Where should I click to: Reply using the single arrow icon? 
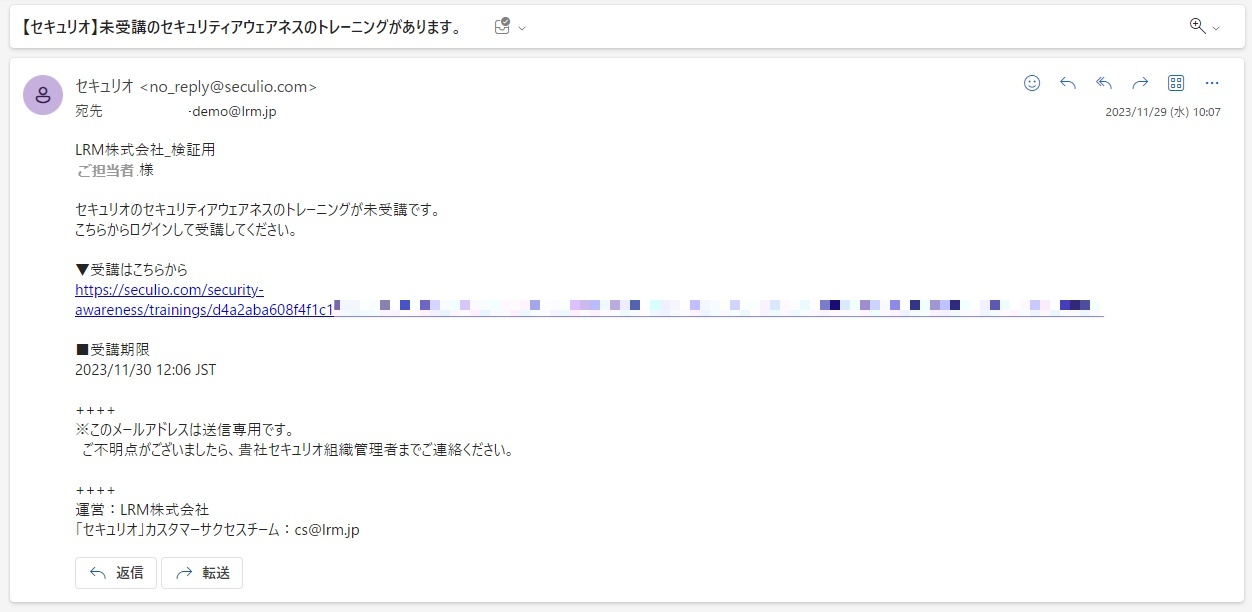click(1068, 83)
